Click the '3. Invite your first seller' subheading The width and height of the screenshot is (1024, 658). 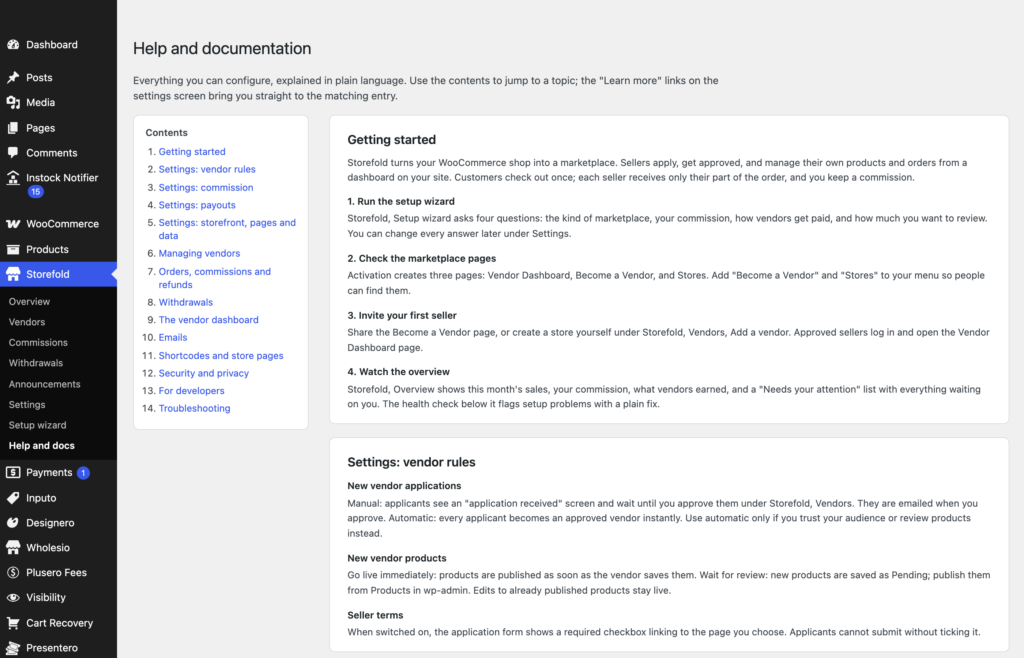click(x=402, y=315)
